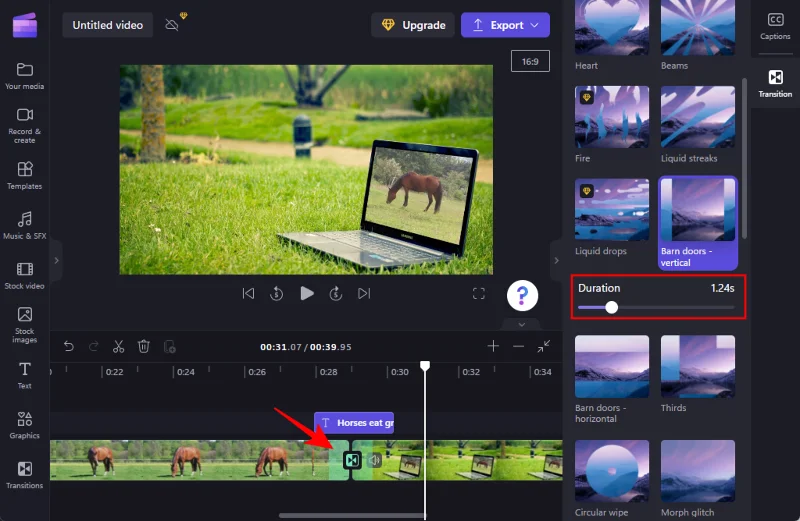Collapse the left sidebar panel arrow
Screen dimensions: 800x521
pyautogui.click(x=56, y=260)
